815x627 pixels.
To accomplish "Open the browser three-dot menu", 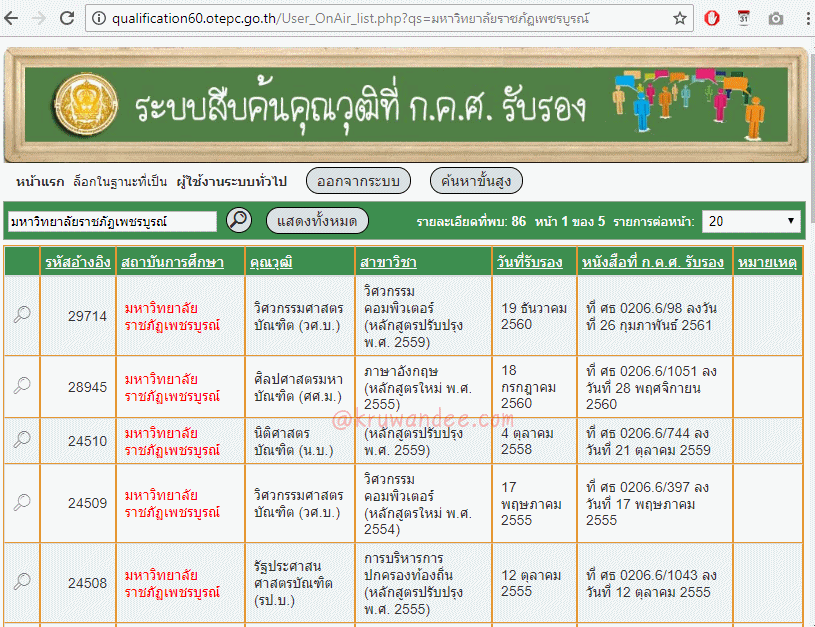I will coord(808,19).
